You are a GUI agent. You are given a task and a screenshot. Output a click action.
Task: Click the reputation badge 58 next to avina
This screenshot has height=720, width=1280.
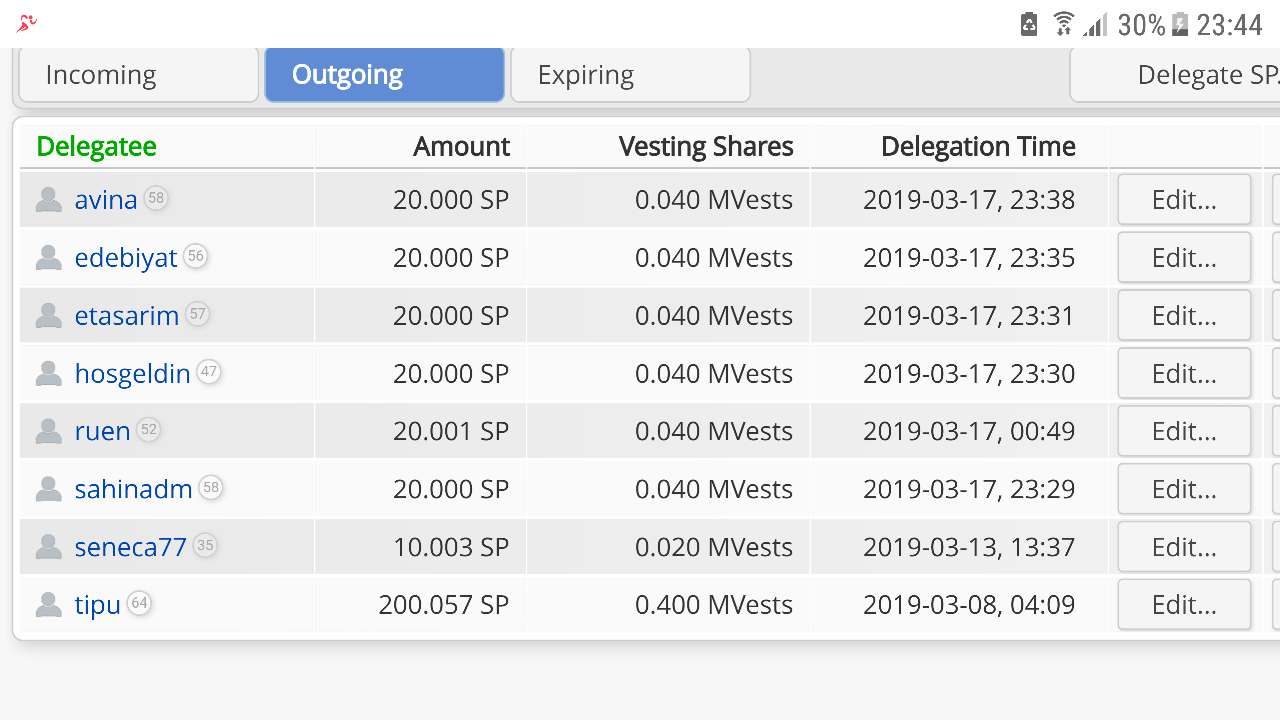(155, 198)
